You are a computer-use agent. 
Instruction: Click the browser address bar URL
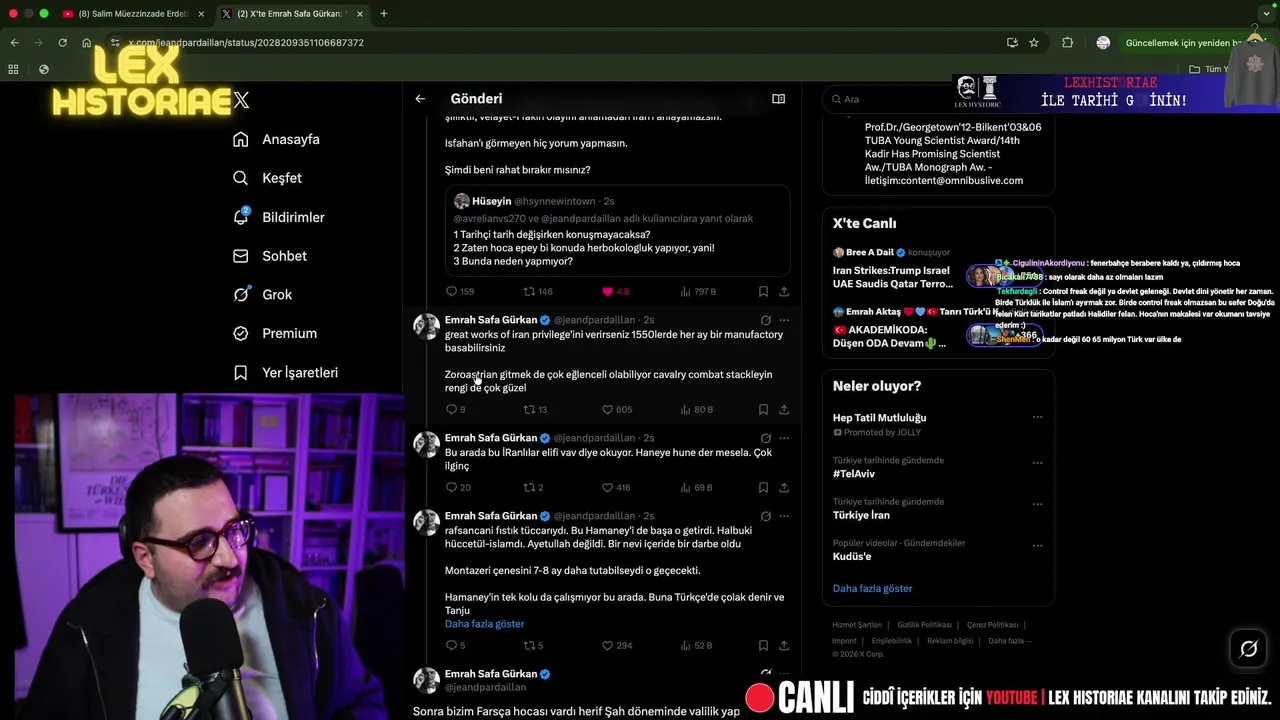click(246, 43)
